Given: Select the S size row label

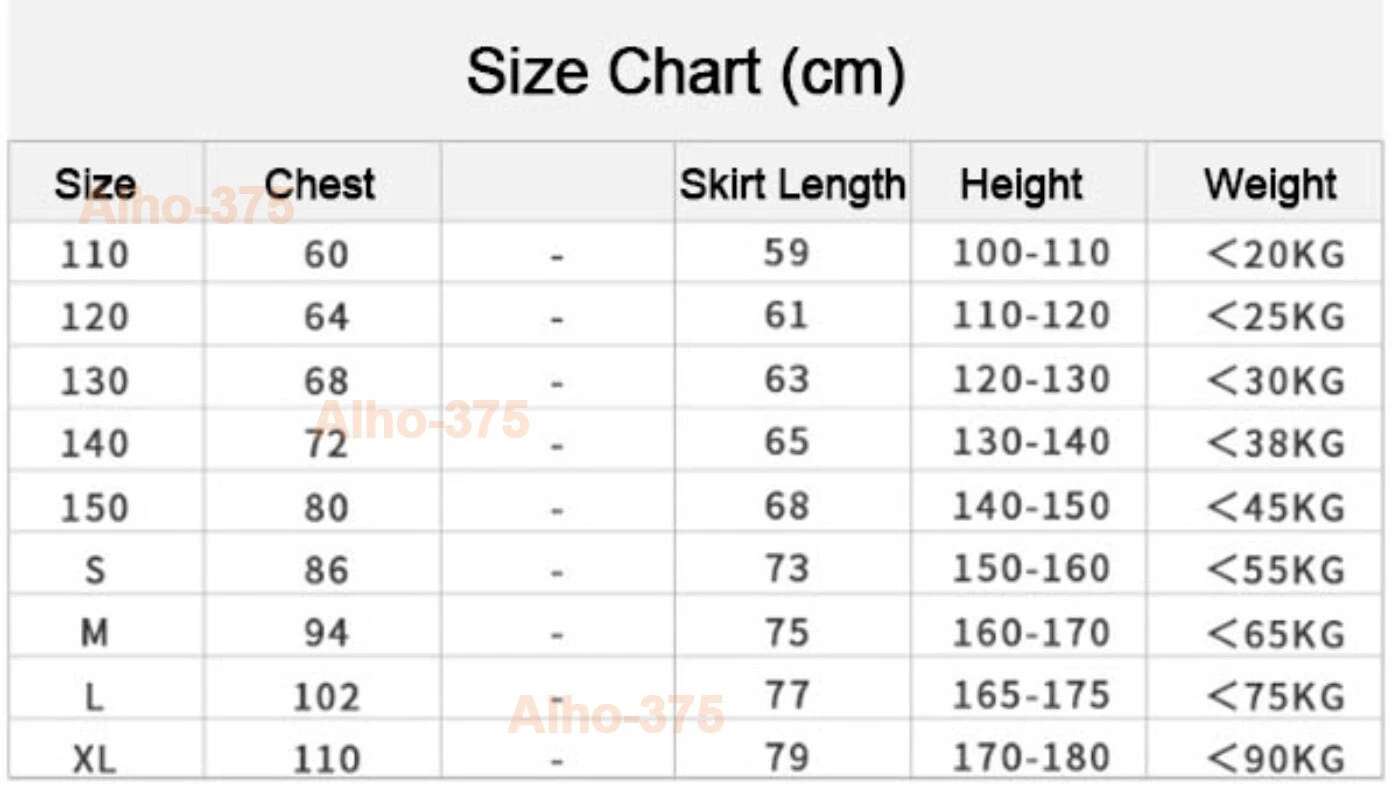Looking at the screenshot, I should [x=95, y=570].
